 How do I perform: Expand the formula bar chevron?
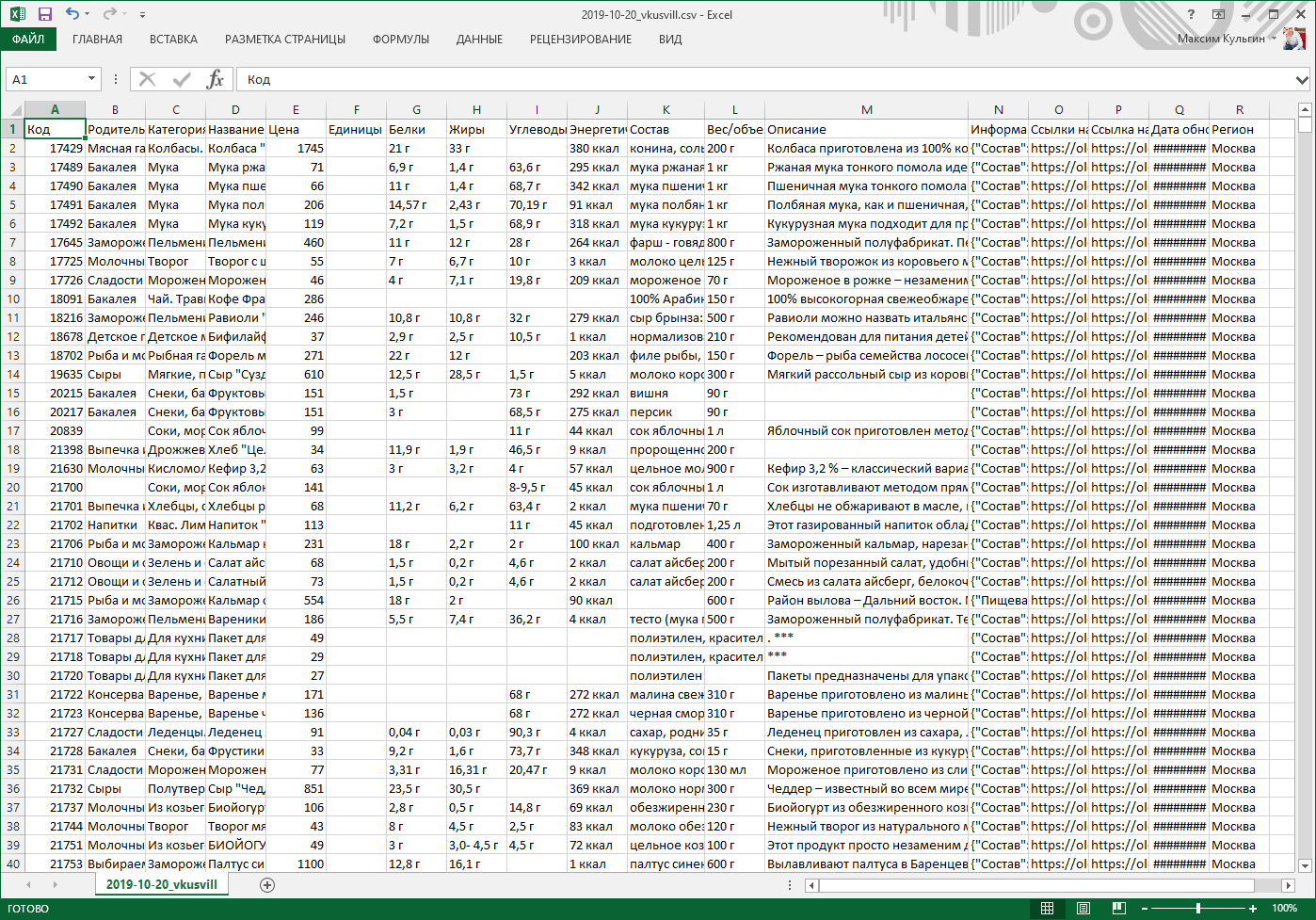(1302, 79)
